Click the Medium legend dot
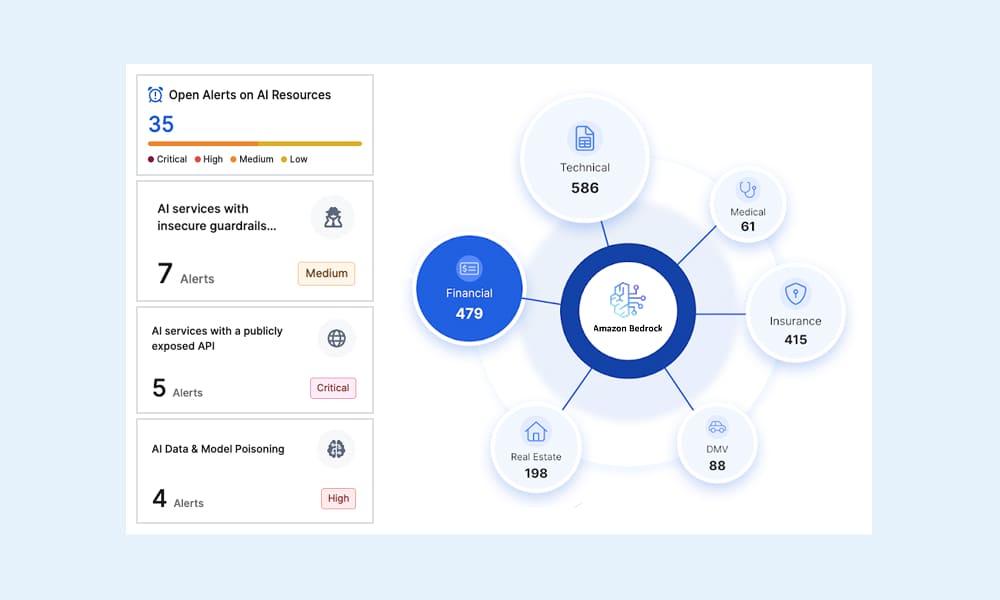The width and height of the screenshot is (1000, 600). point(233,159)
